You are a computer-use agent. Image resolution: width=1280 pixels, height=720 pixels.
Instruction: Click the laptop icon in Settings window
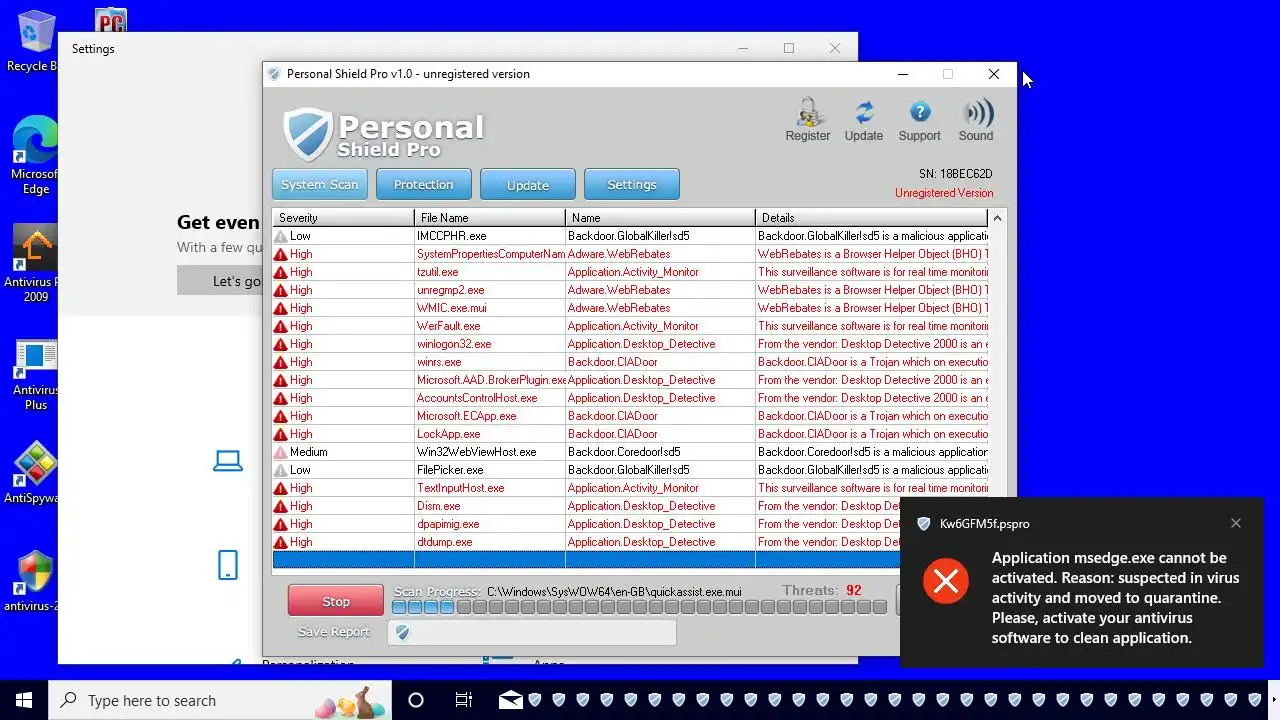pyautogui.click(x=228, y=461)
